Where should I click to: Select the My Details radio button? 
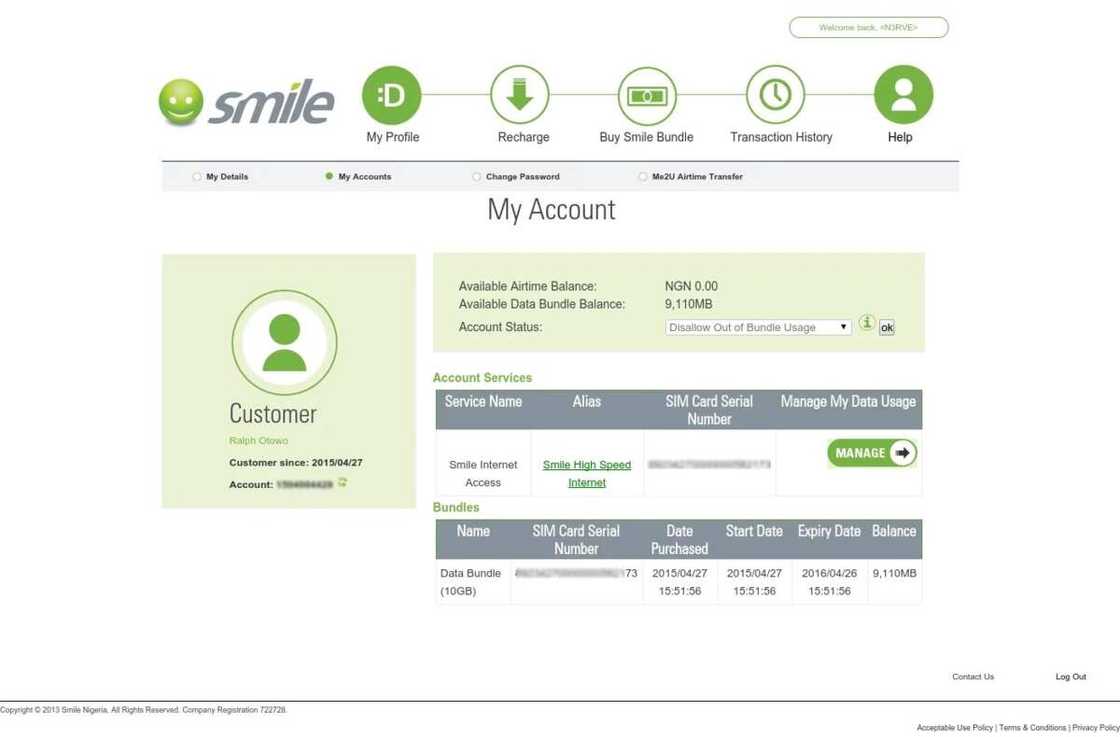pos(196,176)
